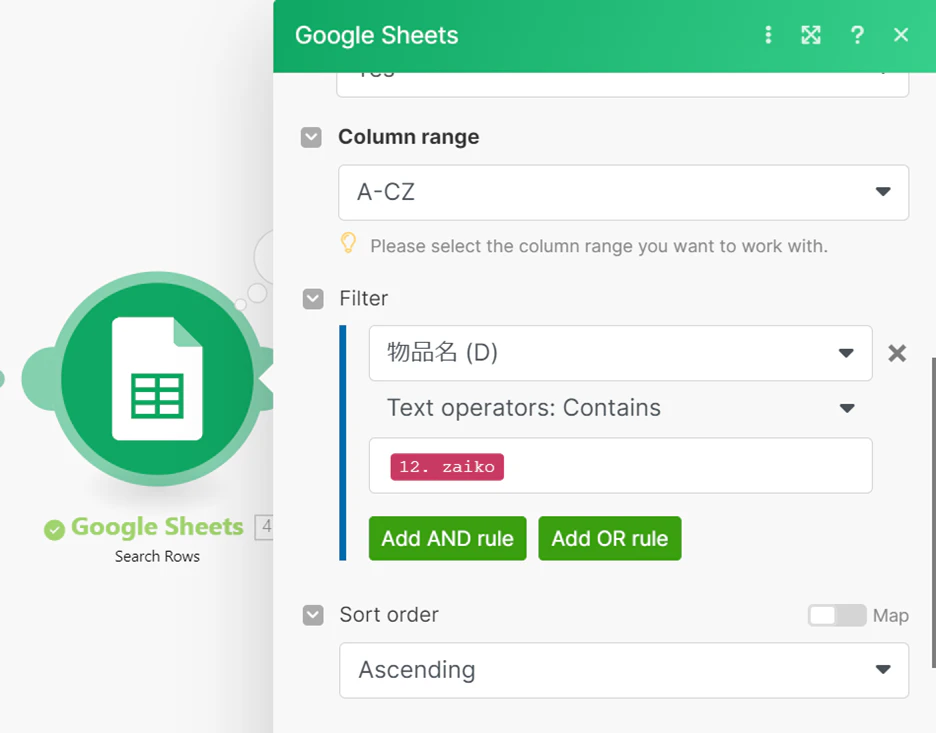Click the column range hint text
The width and height of the screenshot is (936, 733).
point(599,246)
